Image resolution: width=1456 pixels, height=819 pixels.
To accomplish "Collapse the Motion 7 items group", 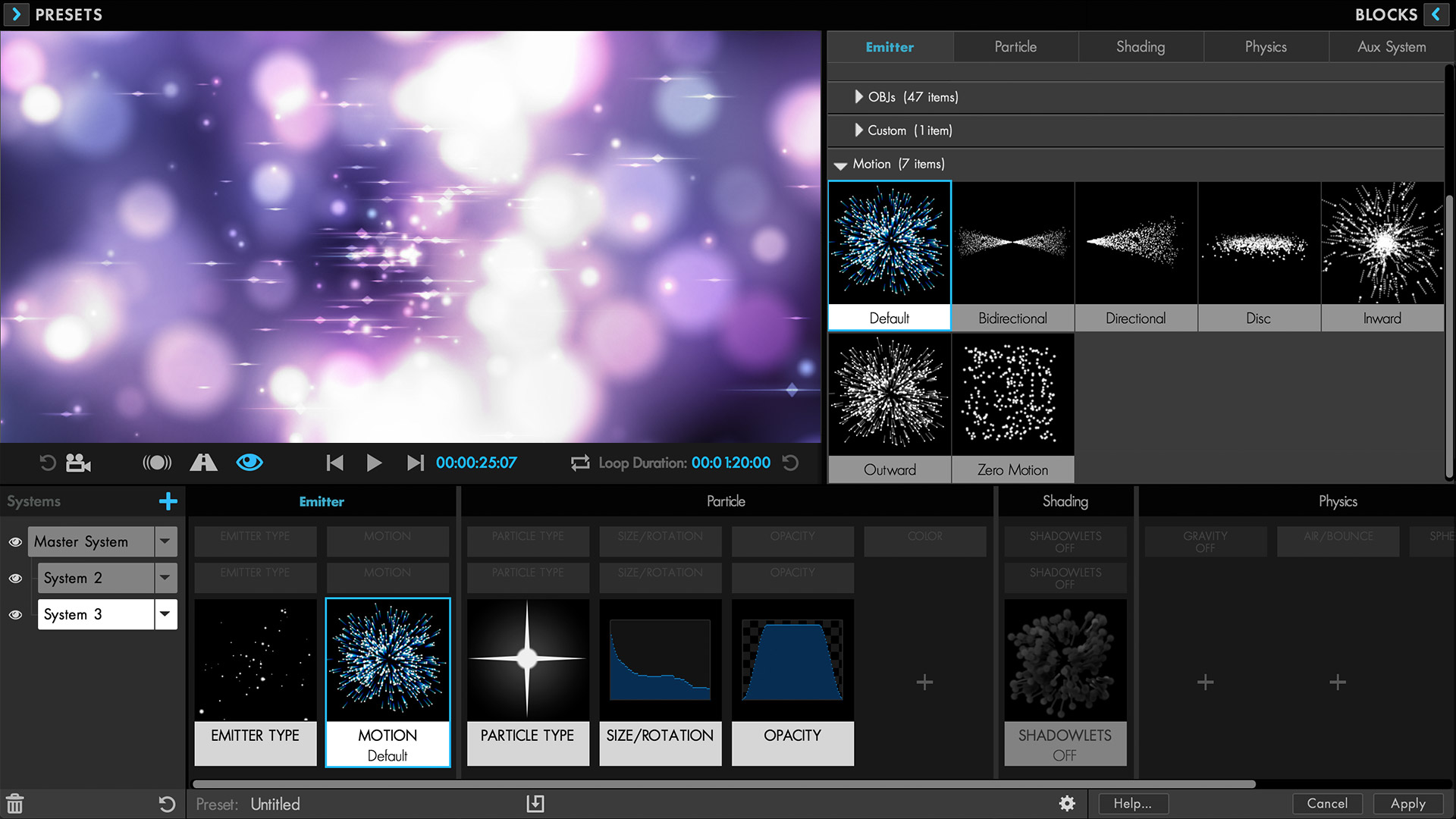I will pos(840,165).
